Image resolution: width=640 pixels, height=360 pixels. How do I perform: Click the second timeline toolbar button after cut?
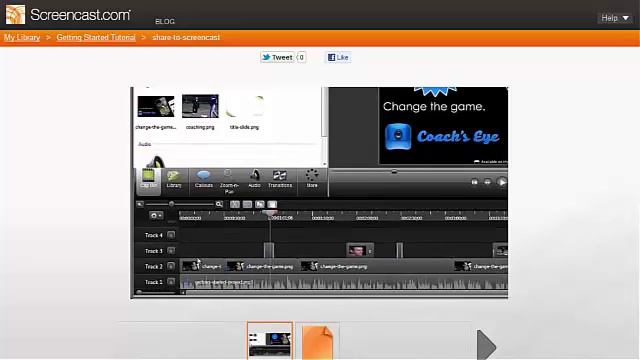[247, 204]
